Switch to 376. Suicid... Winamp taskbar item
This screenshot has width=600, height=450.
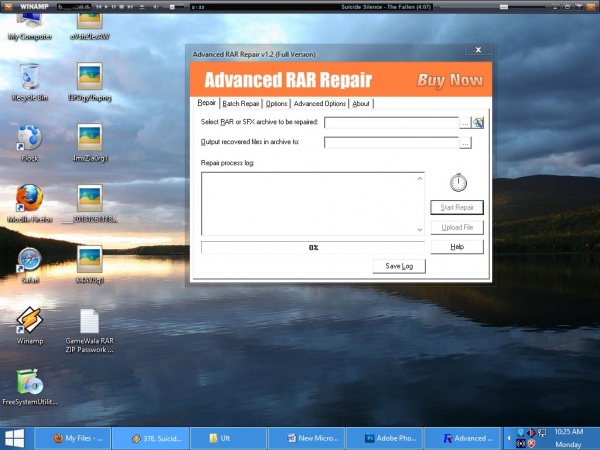click(151, 439)
